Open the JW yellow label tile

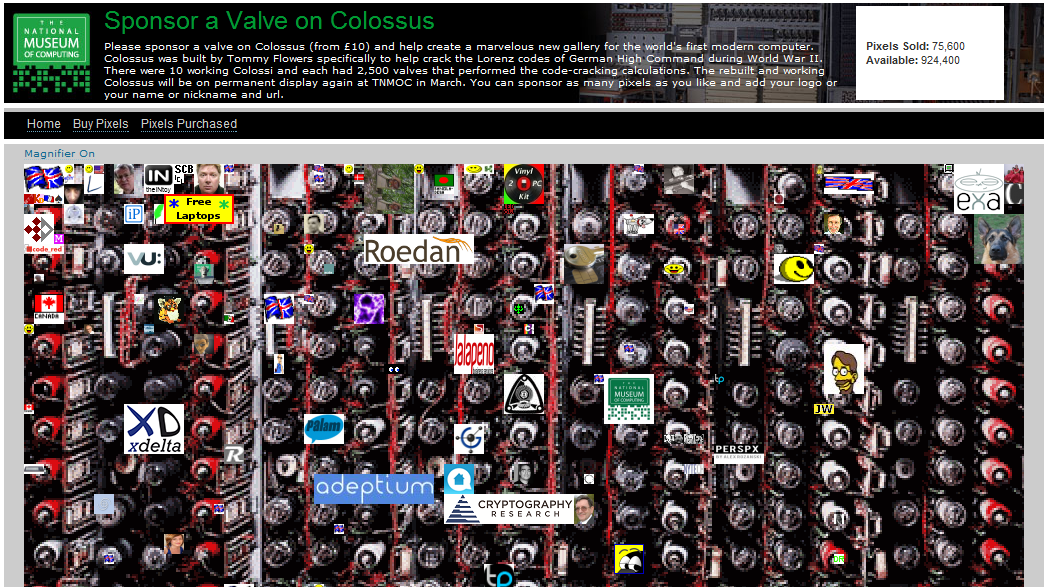823,409
